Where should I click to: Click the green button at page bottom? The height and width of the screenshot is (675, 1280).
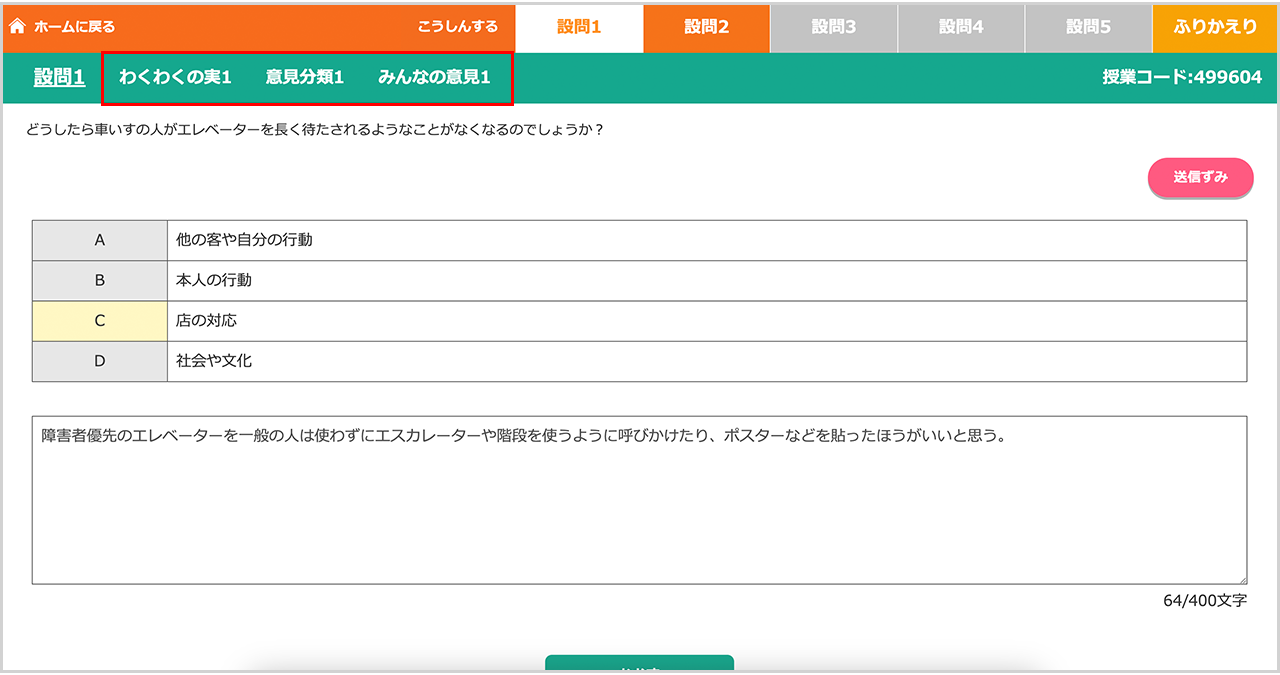click(x=639, y=665)
